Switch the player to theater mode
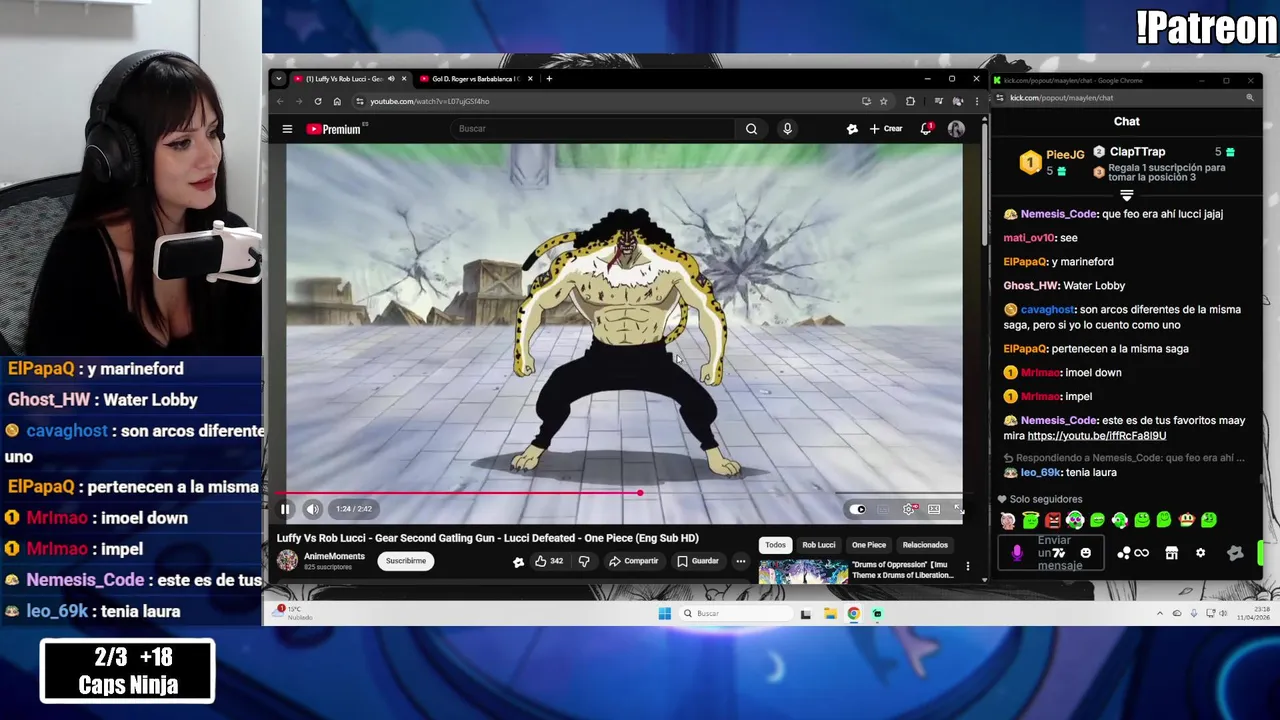The width and height of the screenshot is (1280, 720). tap(934, 509)
